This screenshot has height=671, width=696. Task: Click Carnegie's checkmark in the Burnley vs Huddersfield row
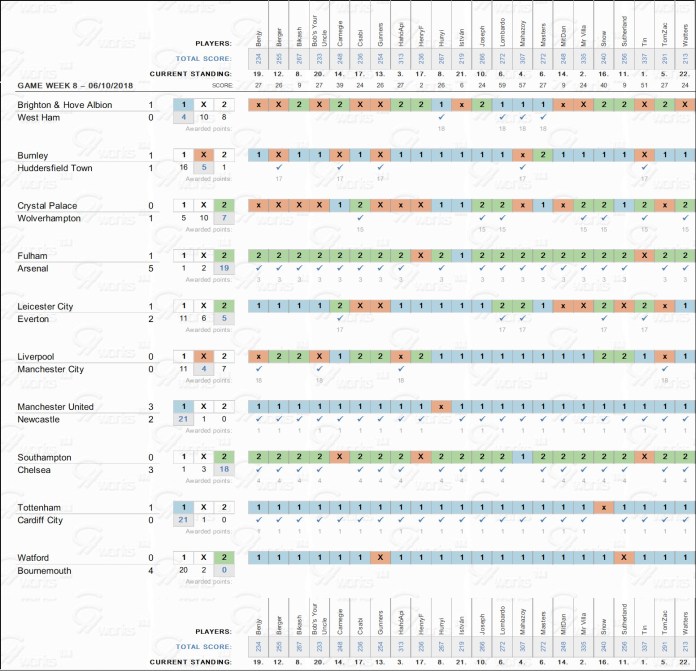(340, 167)
